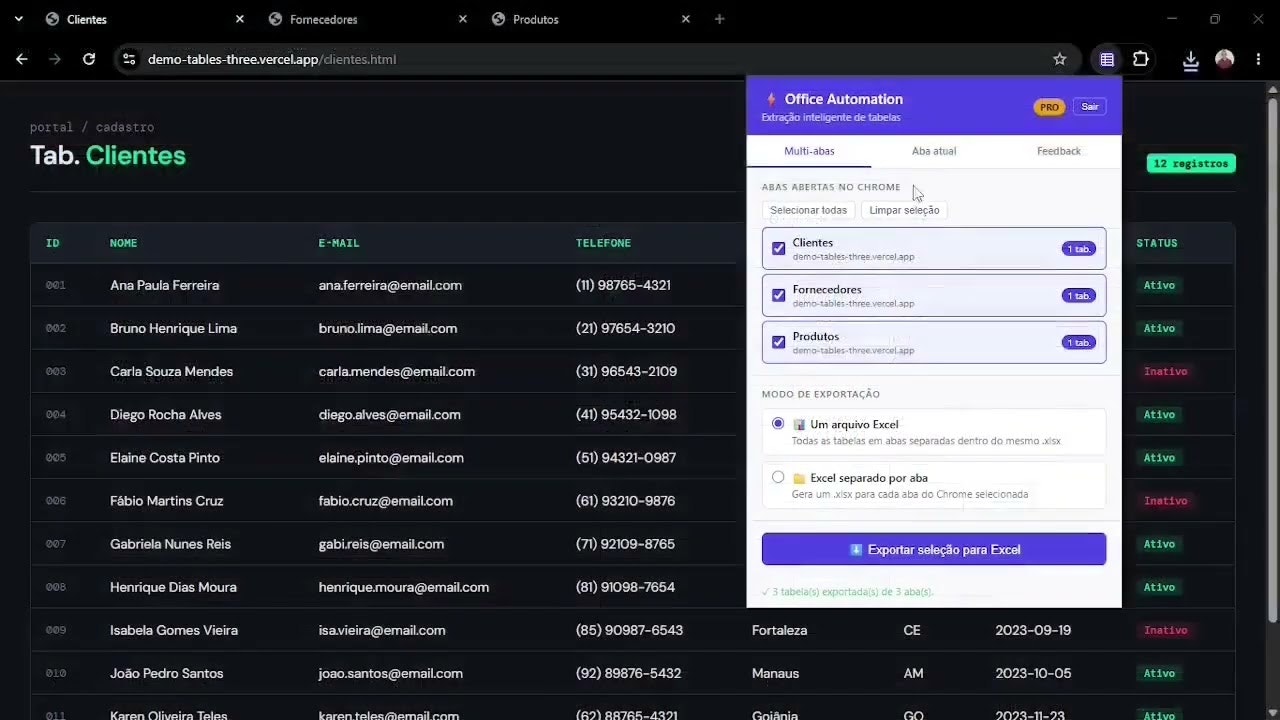Screen dimensions: 1280x720
Task: Click the email bruno.lima@email.com
Action: [388, 328]
